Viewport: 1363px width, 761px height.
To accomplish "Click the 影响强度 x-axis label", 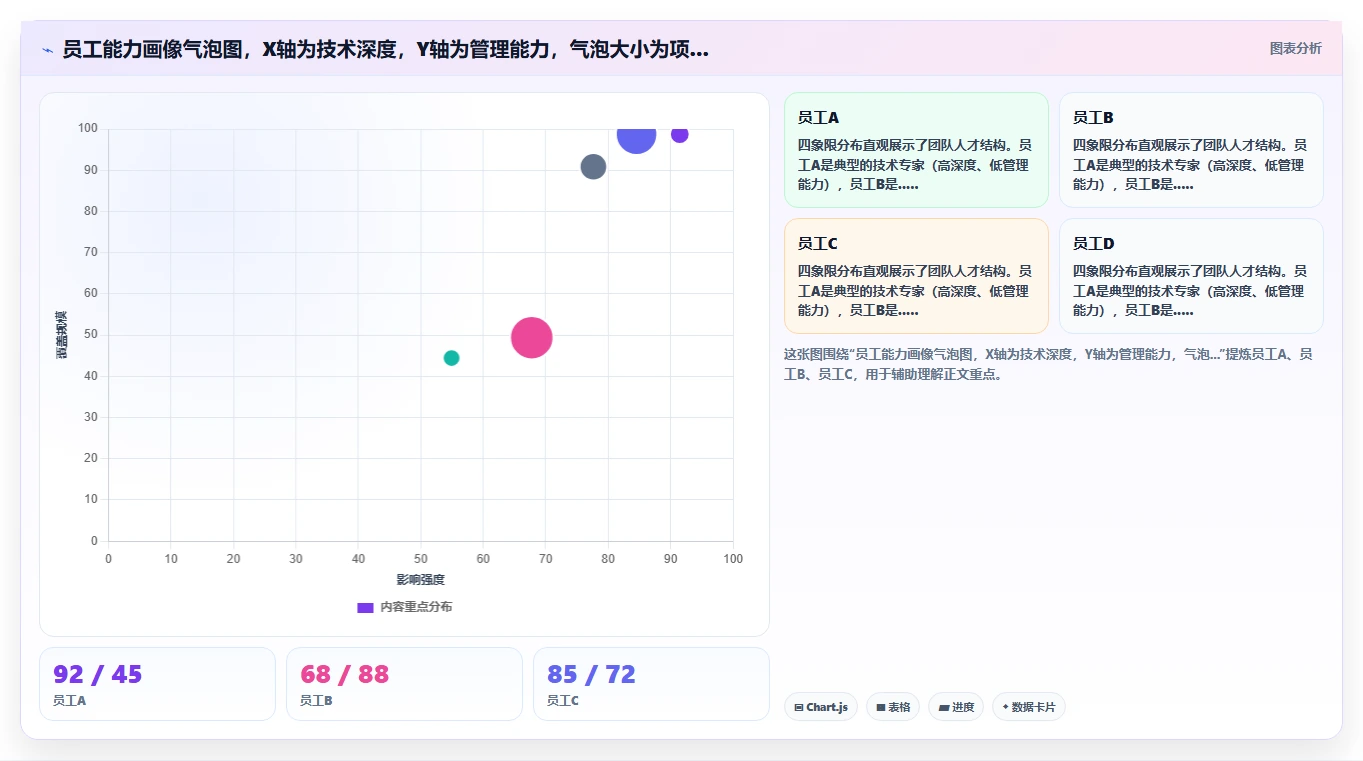I will pos(420,580).
